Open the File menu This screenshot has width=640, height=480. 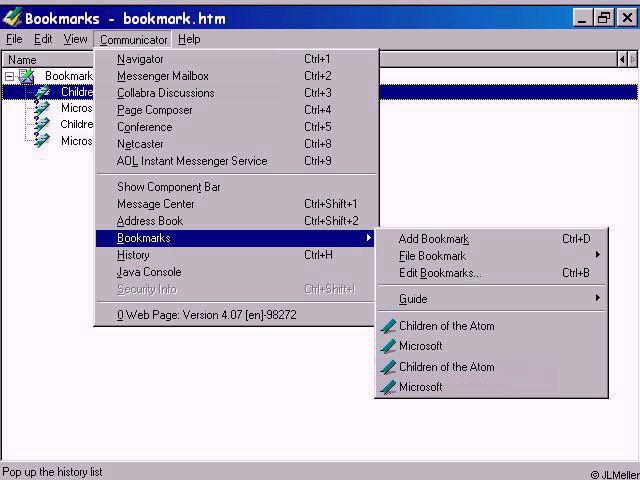click(x=14, y=39)
